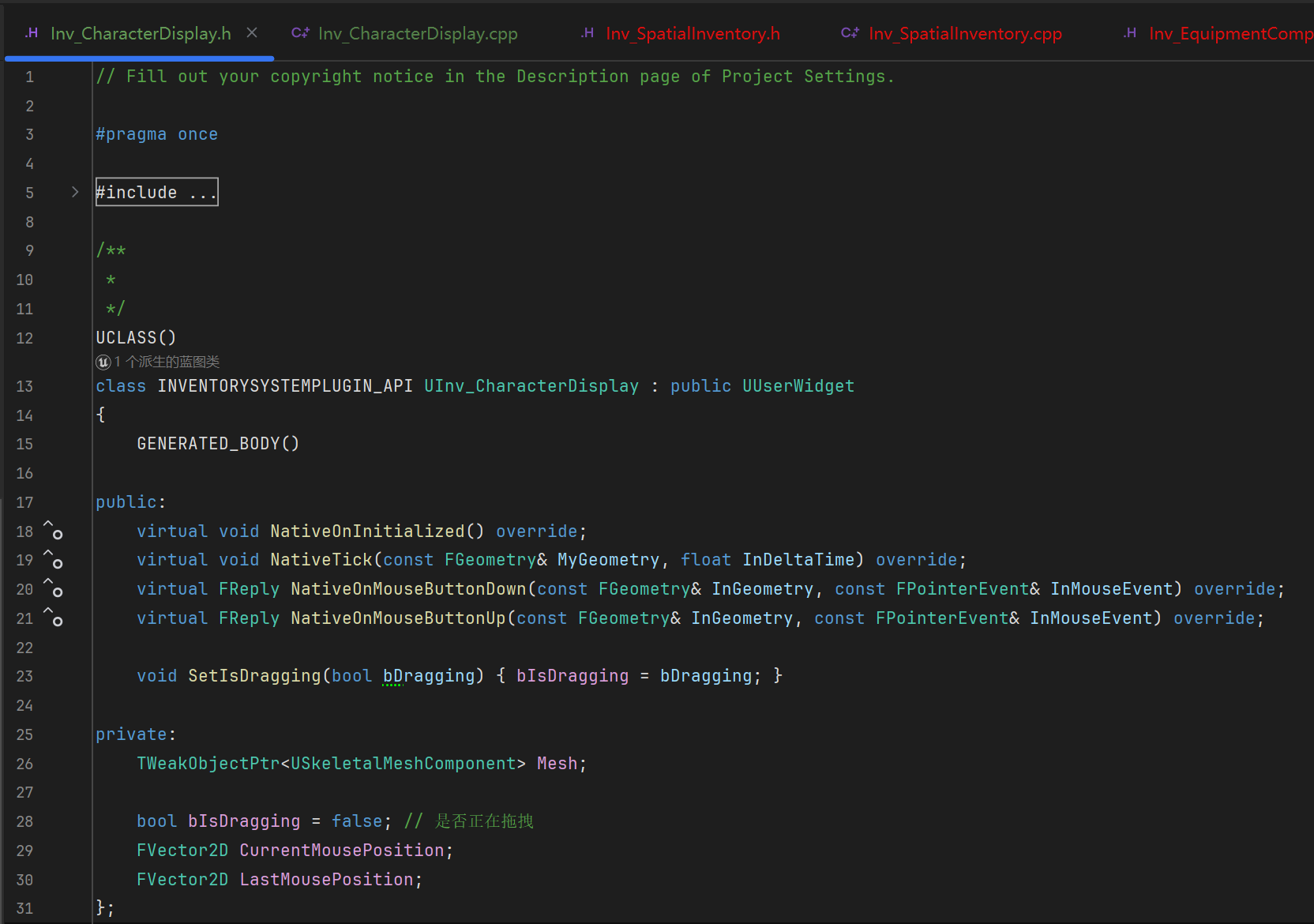Click the TWeakObjectPtr type on line 26
The width and height of the screenshot is (1314, 924).
click(x=208, y=764)
